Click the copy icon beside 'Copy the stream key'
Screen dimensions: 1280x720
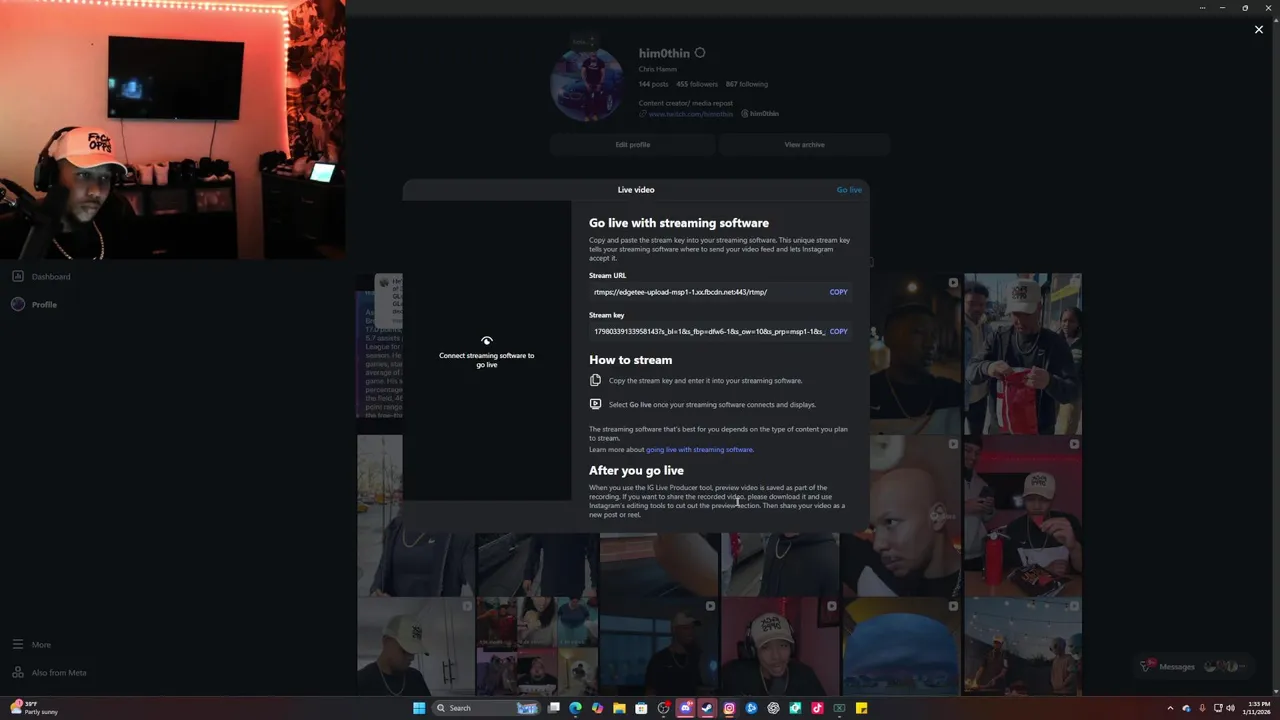595,380
